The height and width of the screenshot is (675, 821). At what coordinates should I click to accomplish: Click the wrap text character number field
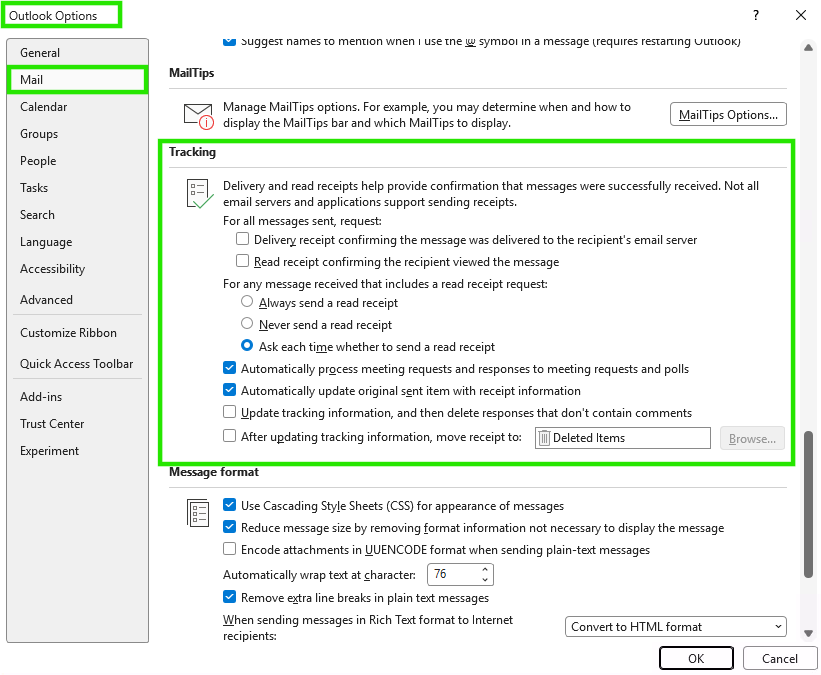453,574
